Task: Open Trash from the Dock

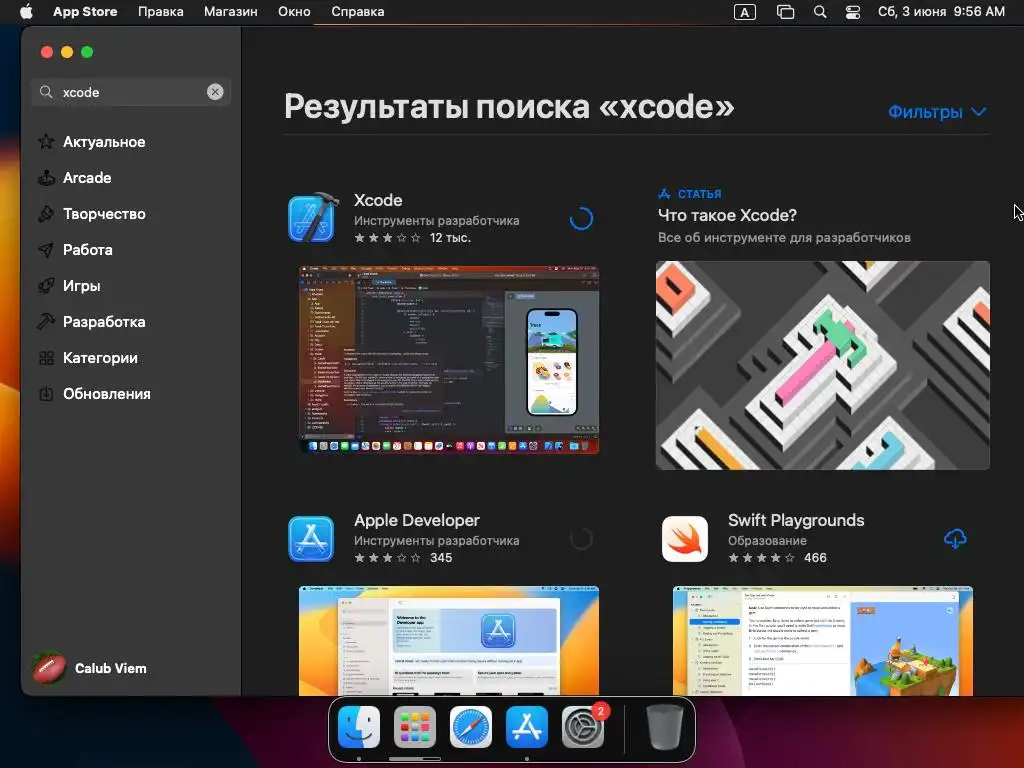Action: click(x=664, y=727)
